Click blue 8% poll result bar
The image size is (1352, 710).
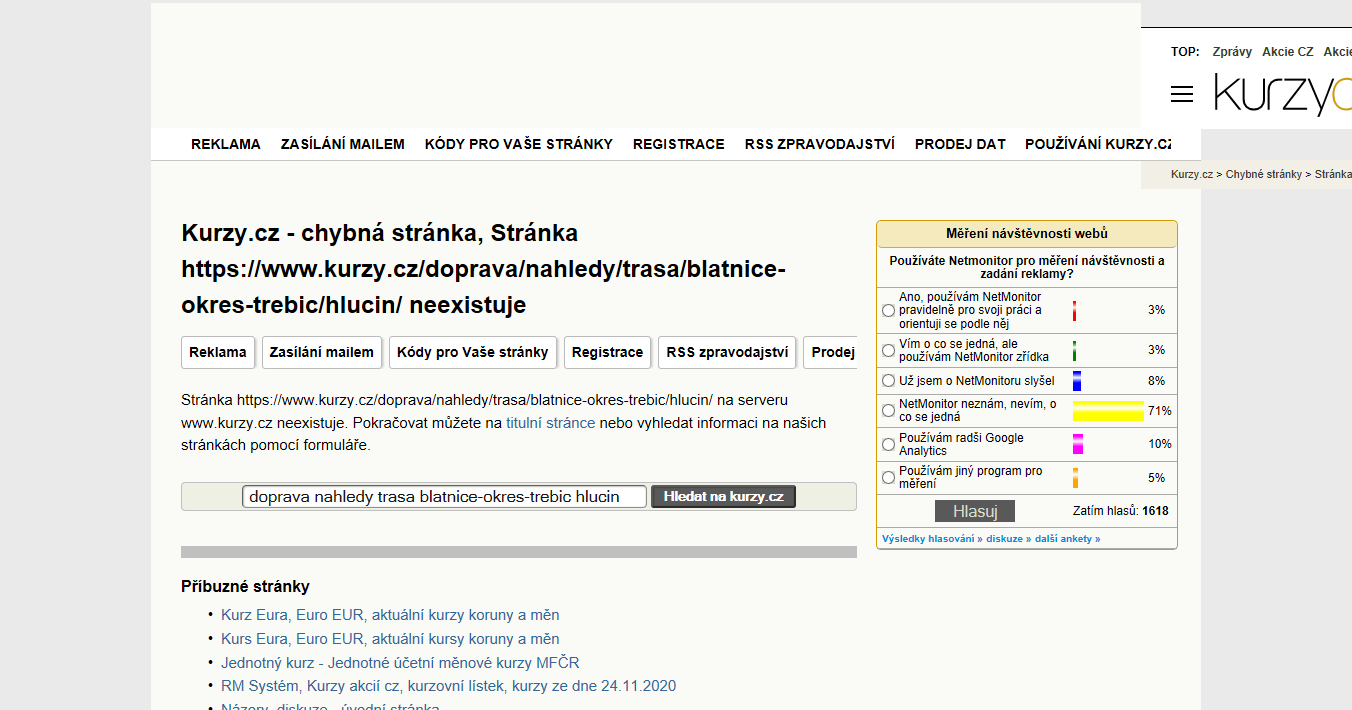(1077, 381)
